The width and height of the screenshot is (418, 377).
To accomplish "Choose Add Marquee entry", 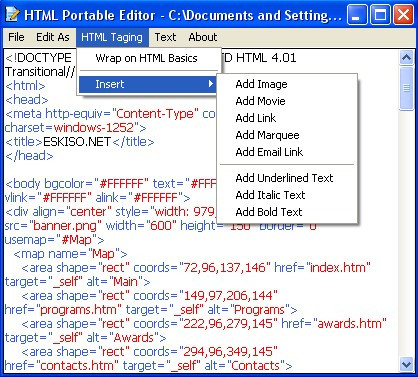I will (267, 135).
